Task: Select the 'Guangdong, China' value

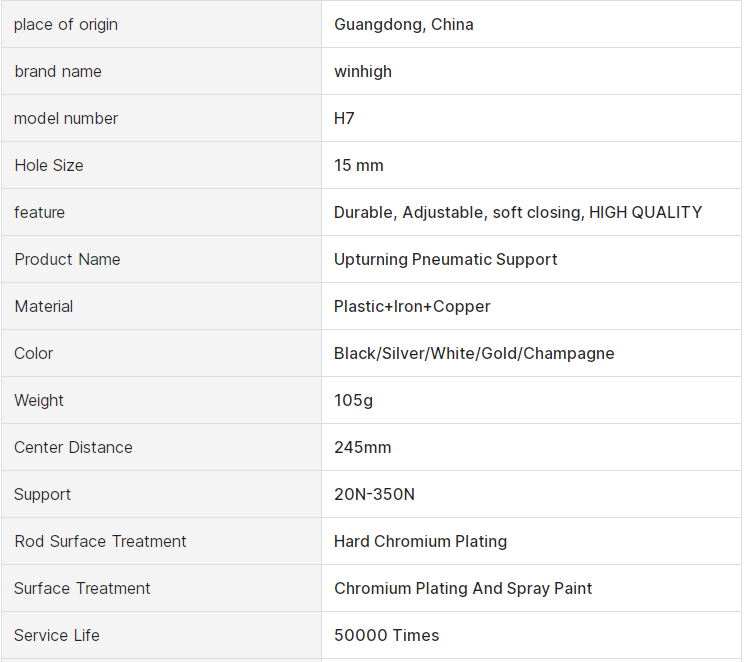Action: (404, 24)
